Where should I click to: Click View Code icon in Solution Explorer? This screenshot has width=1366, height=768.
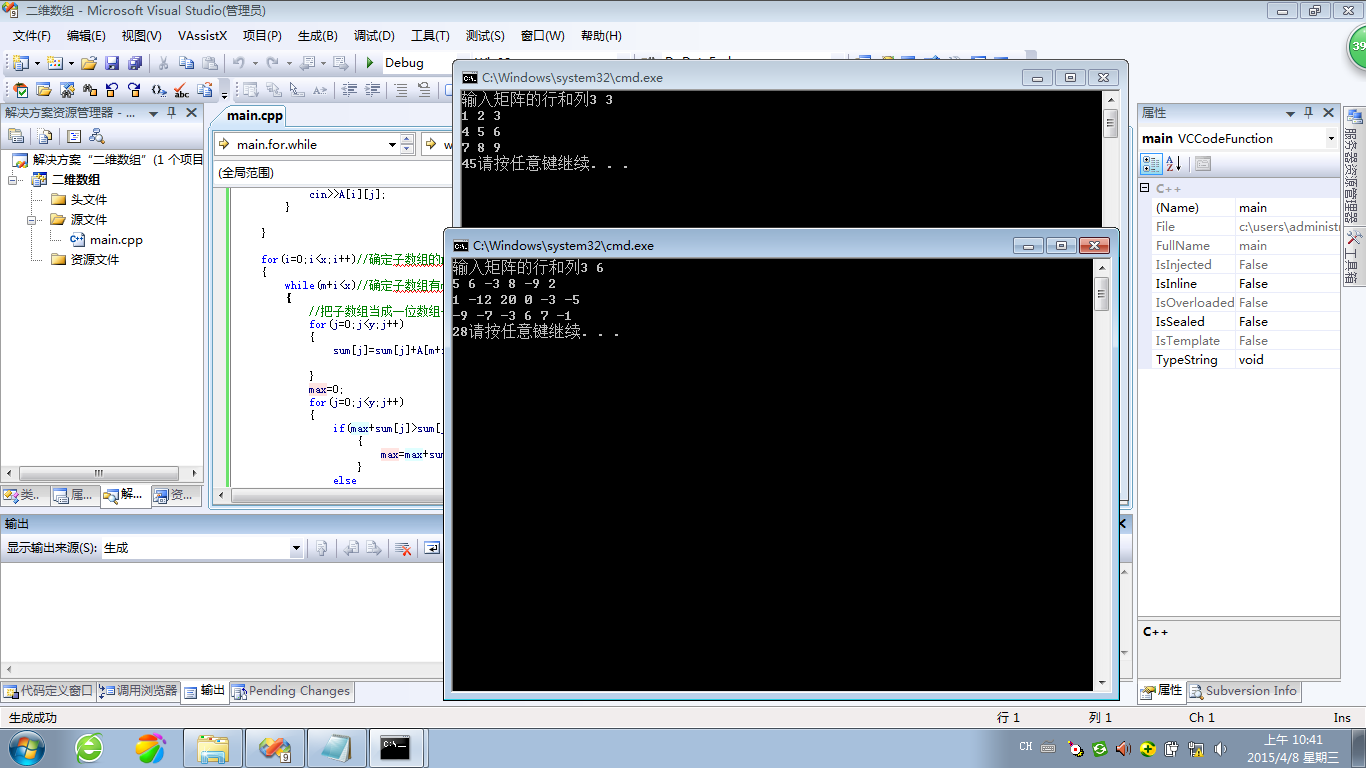tap(73, 136)
